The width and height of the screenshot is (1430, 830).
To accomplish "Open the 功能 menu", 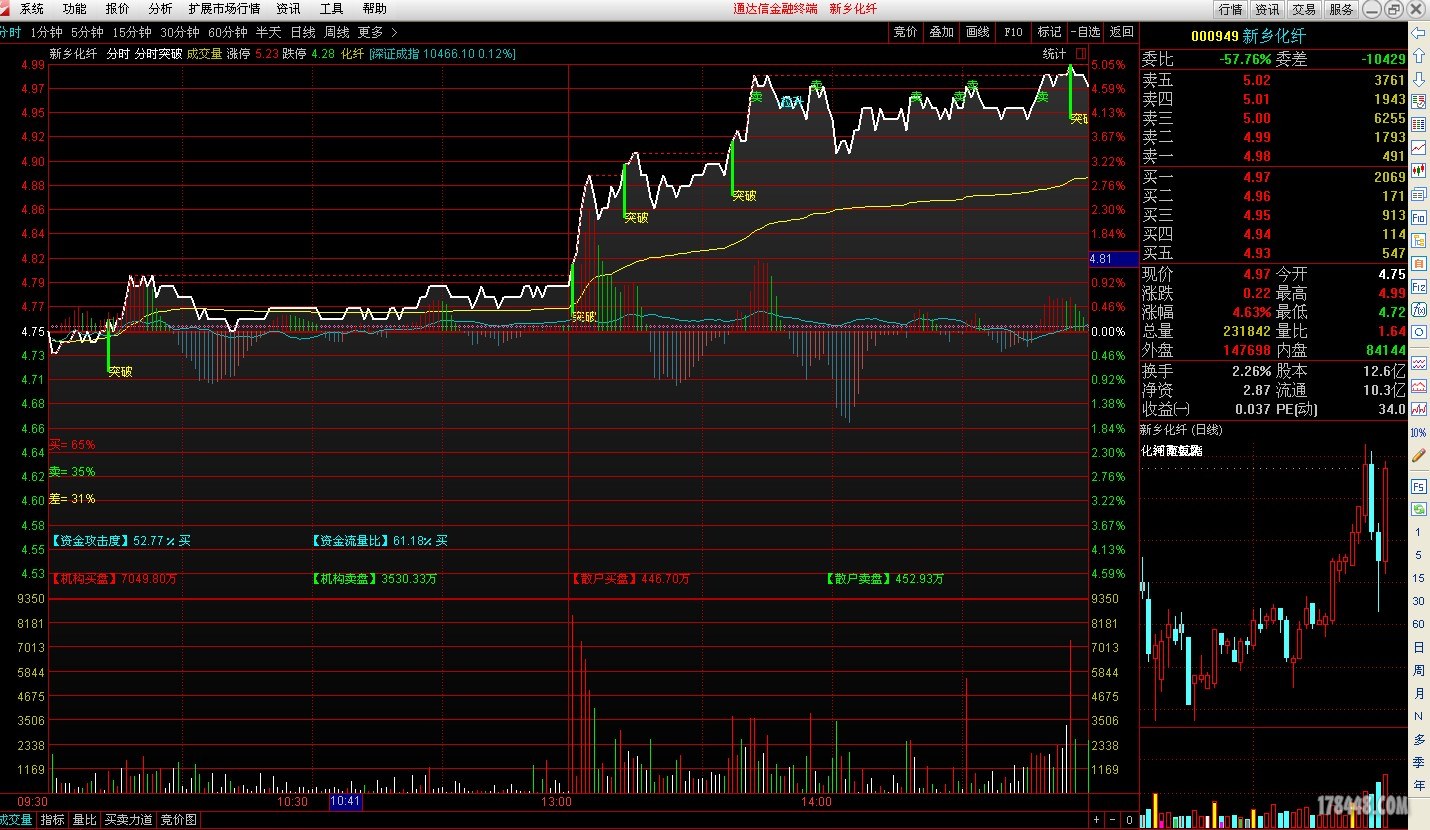I will tap(75, 9).
